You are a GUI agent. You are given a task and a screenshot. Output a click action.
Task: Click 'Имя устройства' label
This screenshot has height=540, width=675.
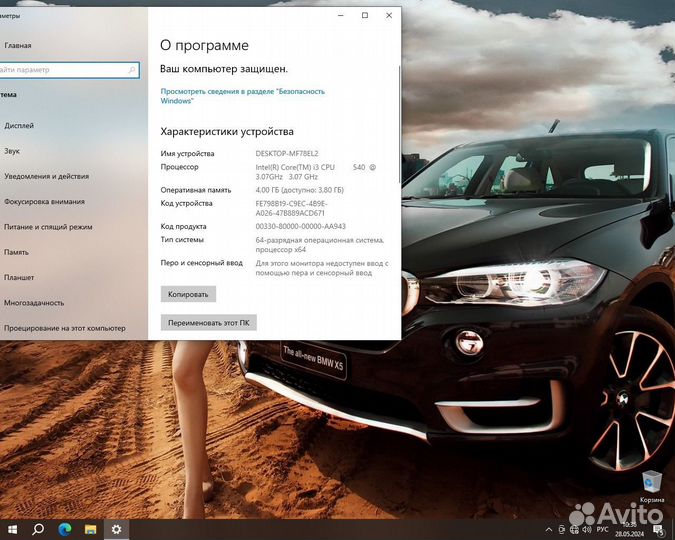tap(187, 154)
